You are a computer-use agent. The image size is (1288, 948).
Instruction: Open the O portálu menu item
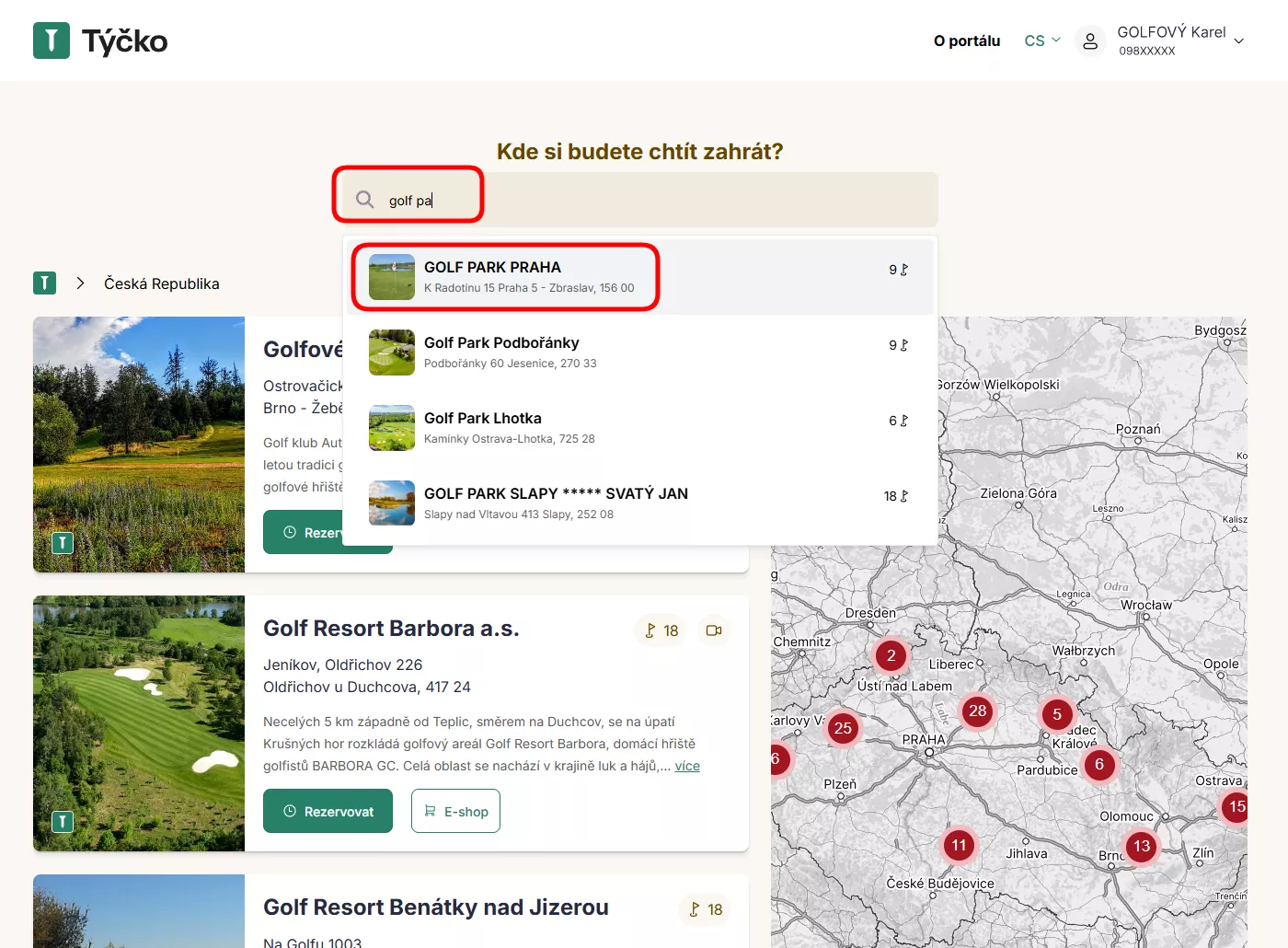(x=967, y=40)
